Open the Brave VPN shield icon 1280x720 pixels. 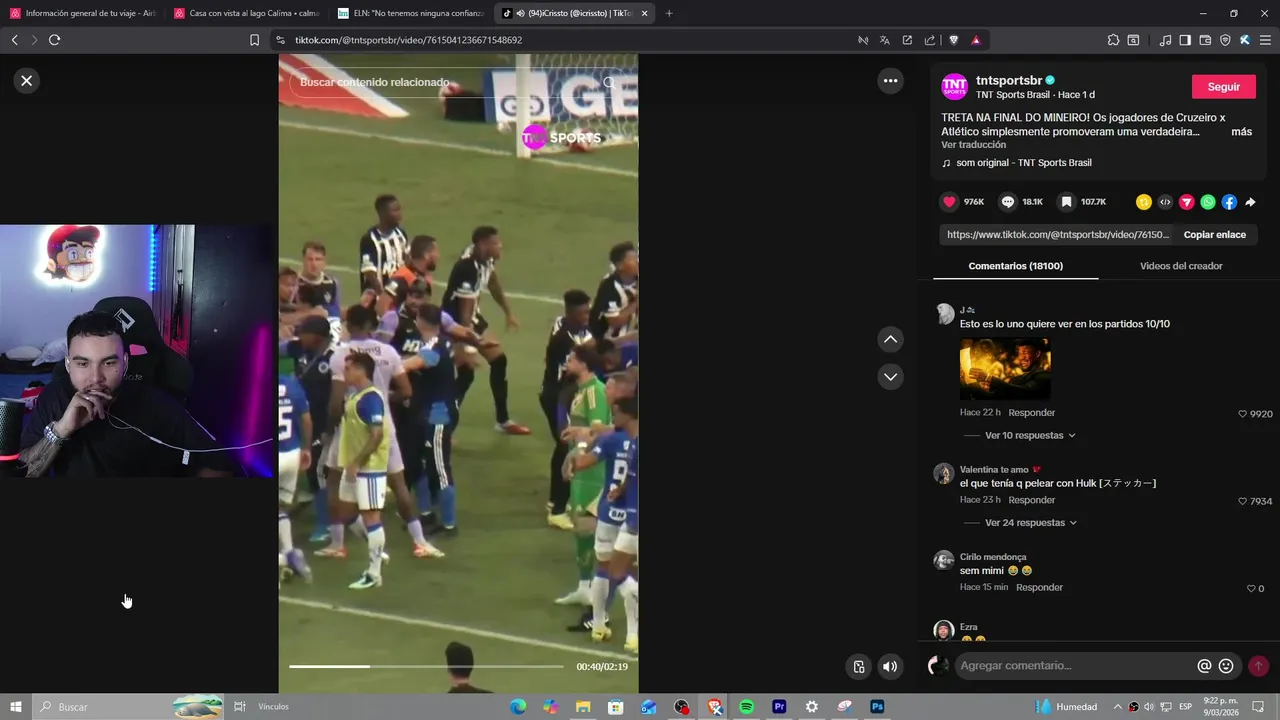click(x=1225, y=40)
